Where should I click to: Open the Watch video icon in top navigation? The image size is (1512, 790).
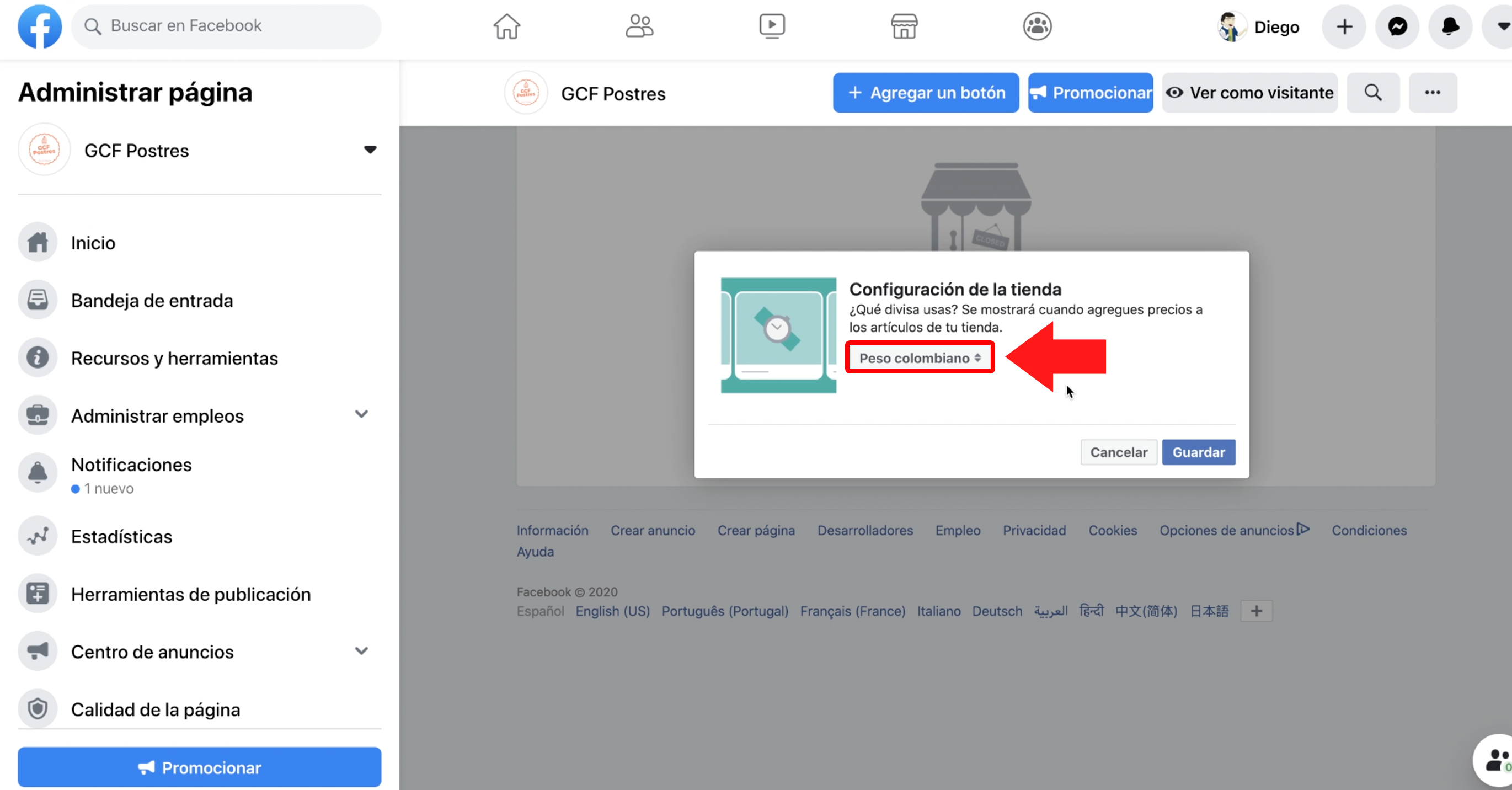pos(772,26)
